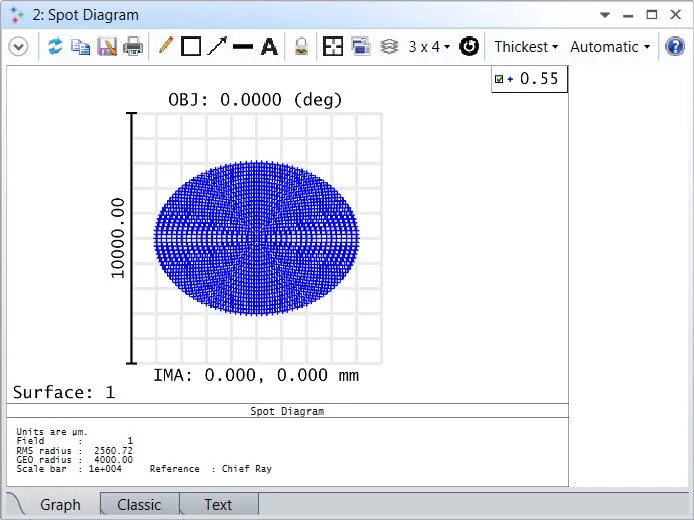Click the circular reset arrow icon
The width and height of the screenshot is (694, 520).
[x=469, y=47]
